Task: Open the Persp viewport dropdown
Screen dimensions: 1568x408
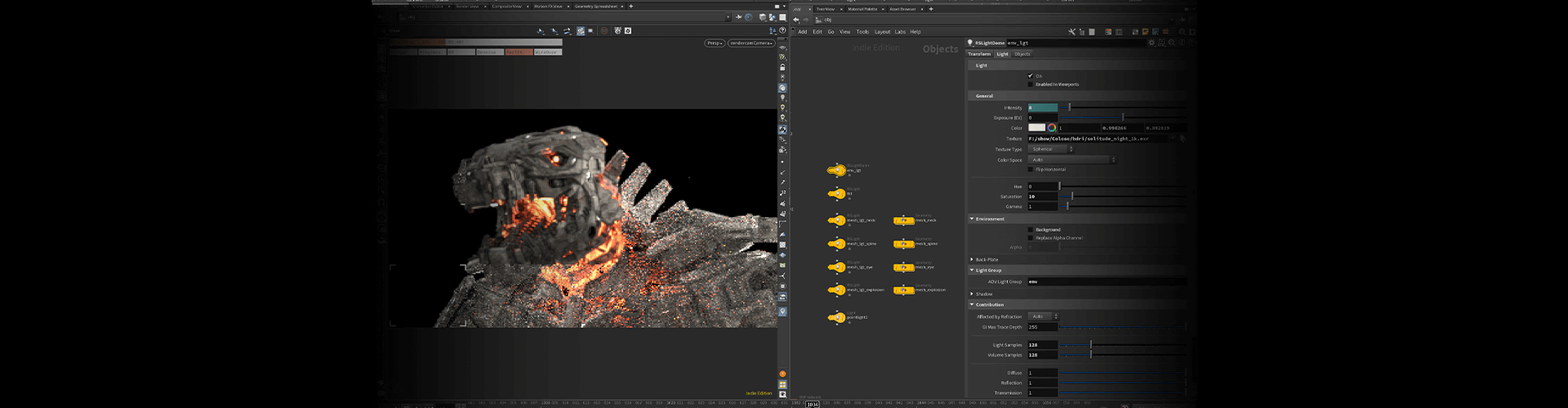Action: pos(715,43)
